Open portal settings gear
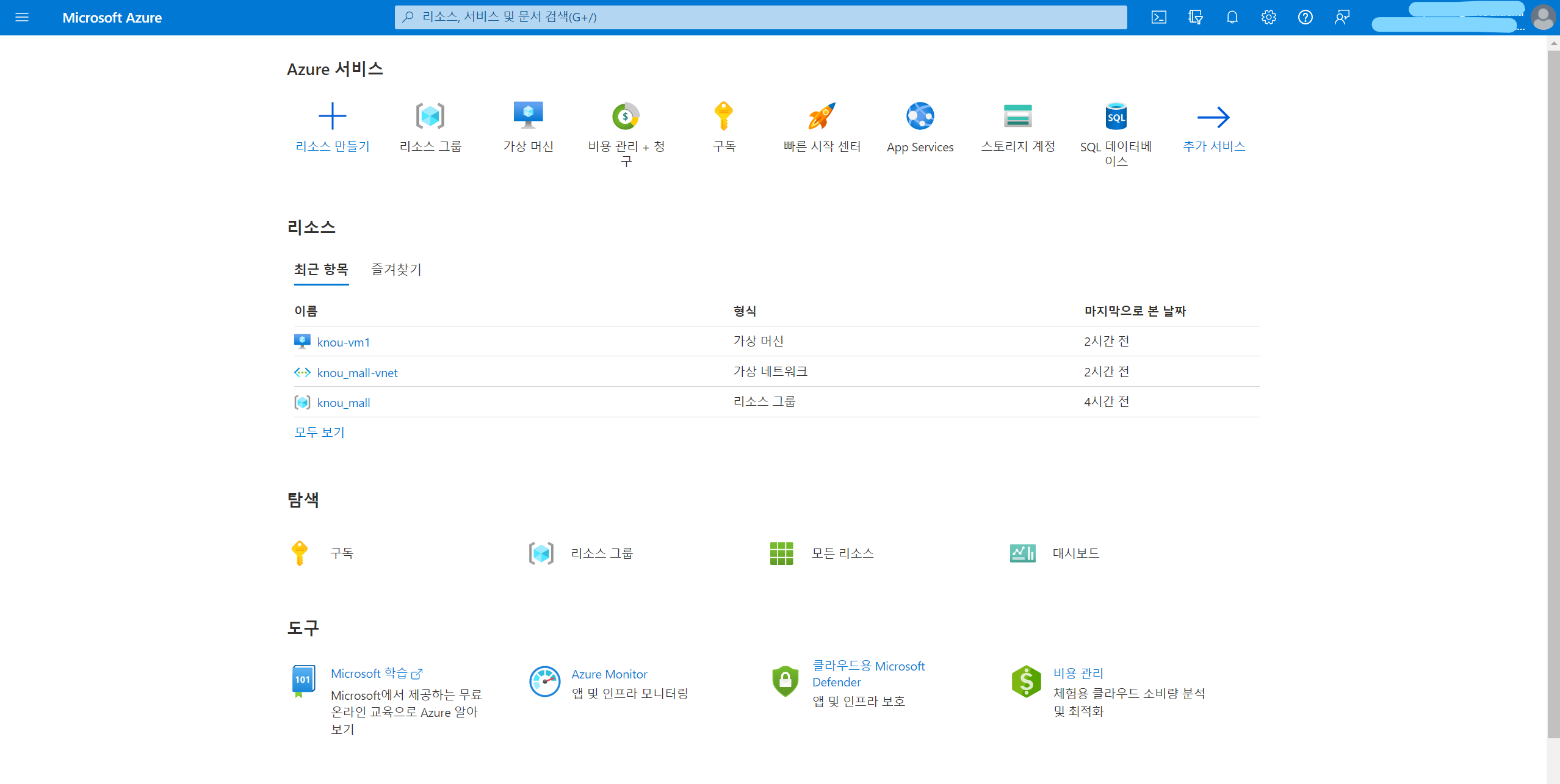This screenshot has width=1560, height=784. point(1268,17)
